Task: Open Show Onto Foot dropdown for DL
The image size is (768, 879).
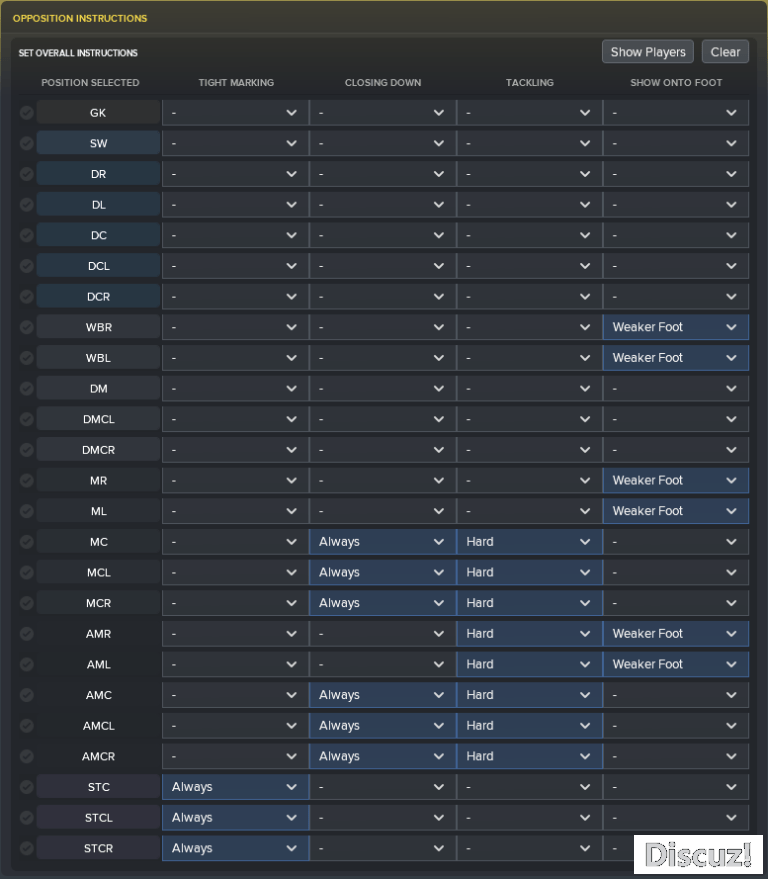Action: tap(676, 205)
